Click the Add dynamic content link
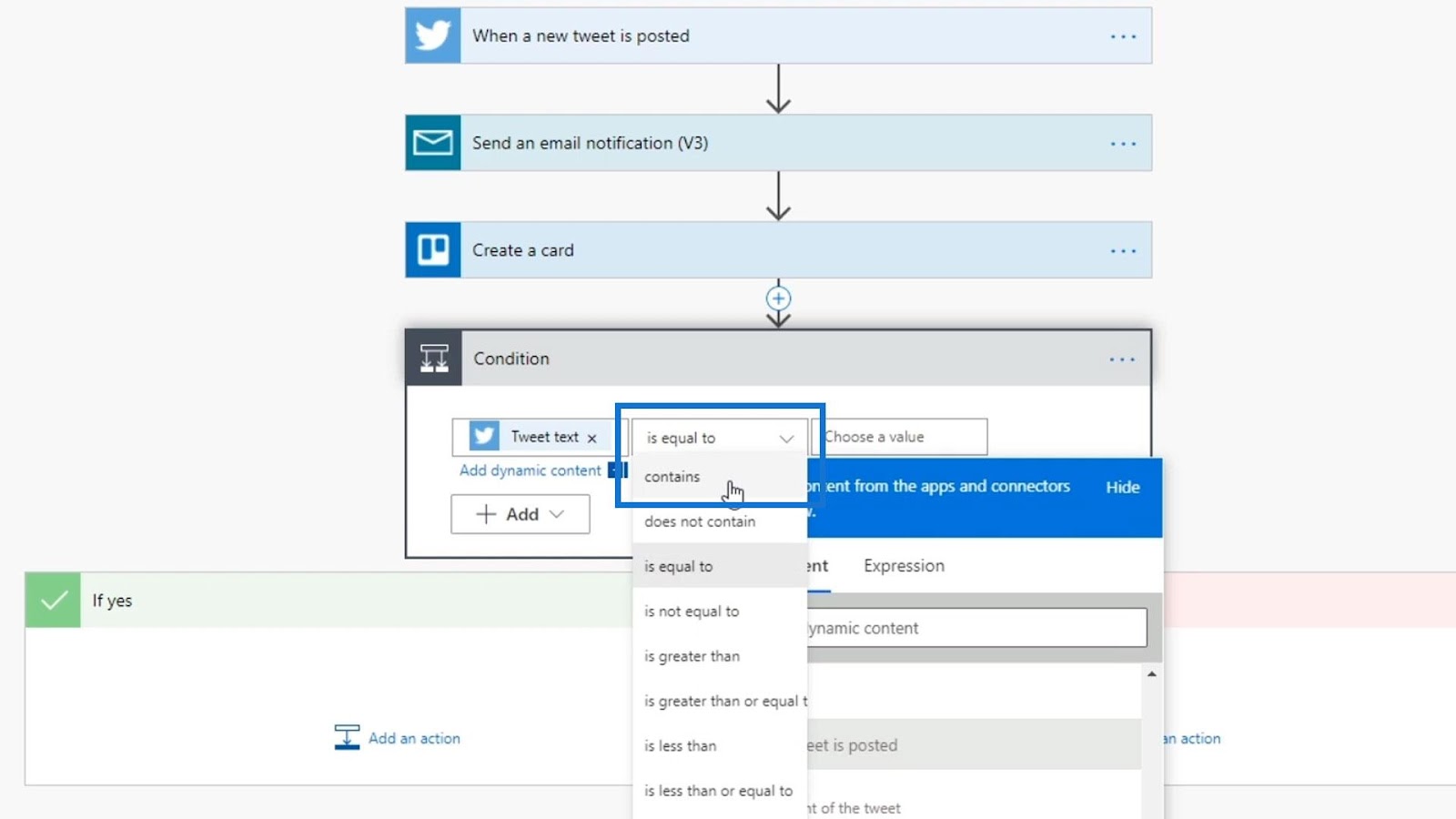The image size is (1456, 819). coord(530,470)
